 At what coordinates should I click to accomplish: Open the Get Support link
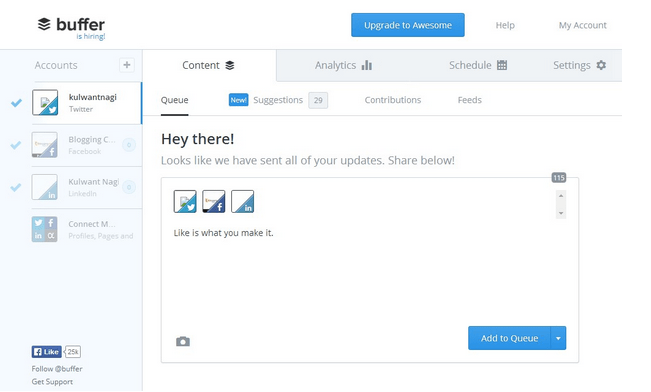point(52,382)
